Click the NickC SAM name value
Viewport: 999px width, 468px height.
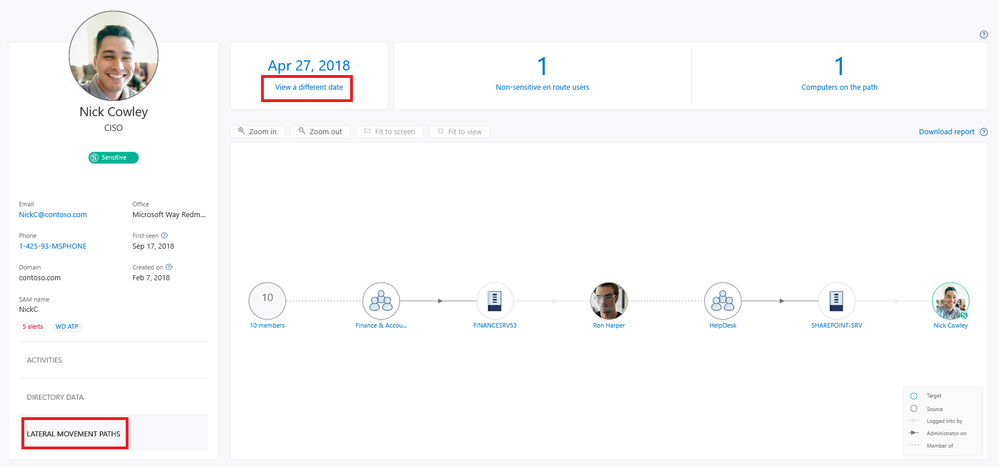[29, 309]
